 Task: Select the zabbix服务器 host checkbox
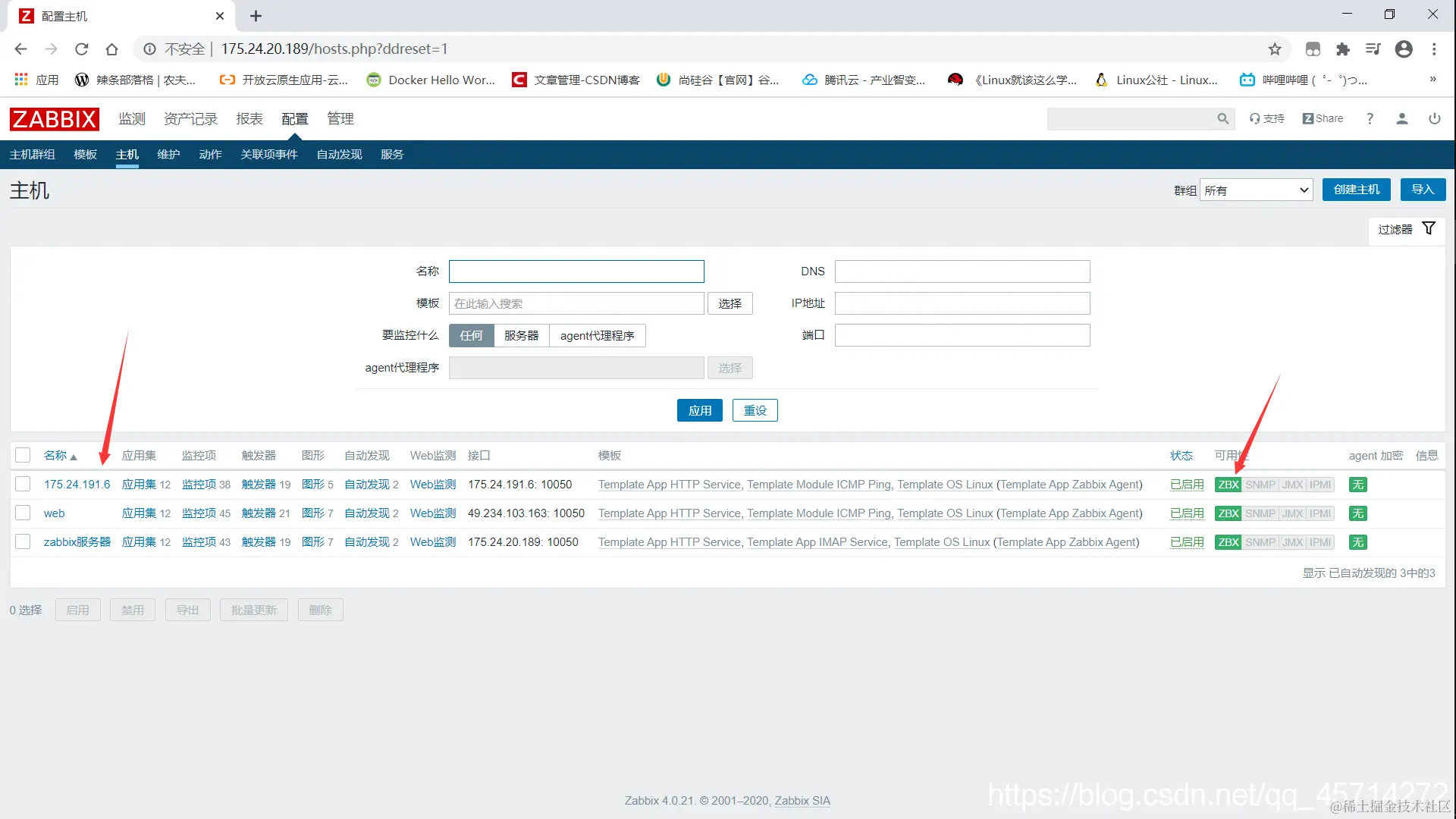coord(23,542)
